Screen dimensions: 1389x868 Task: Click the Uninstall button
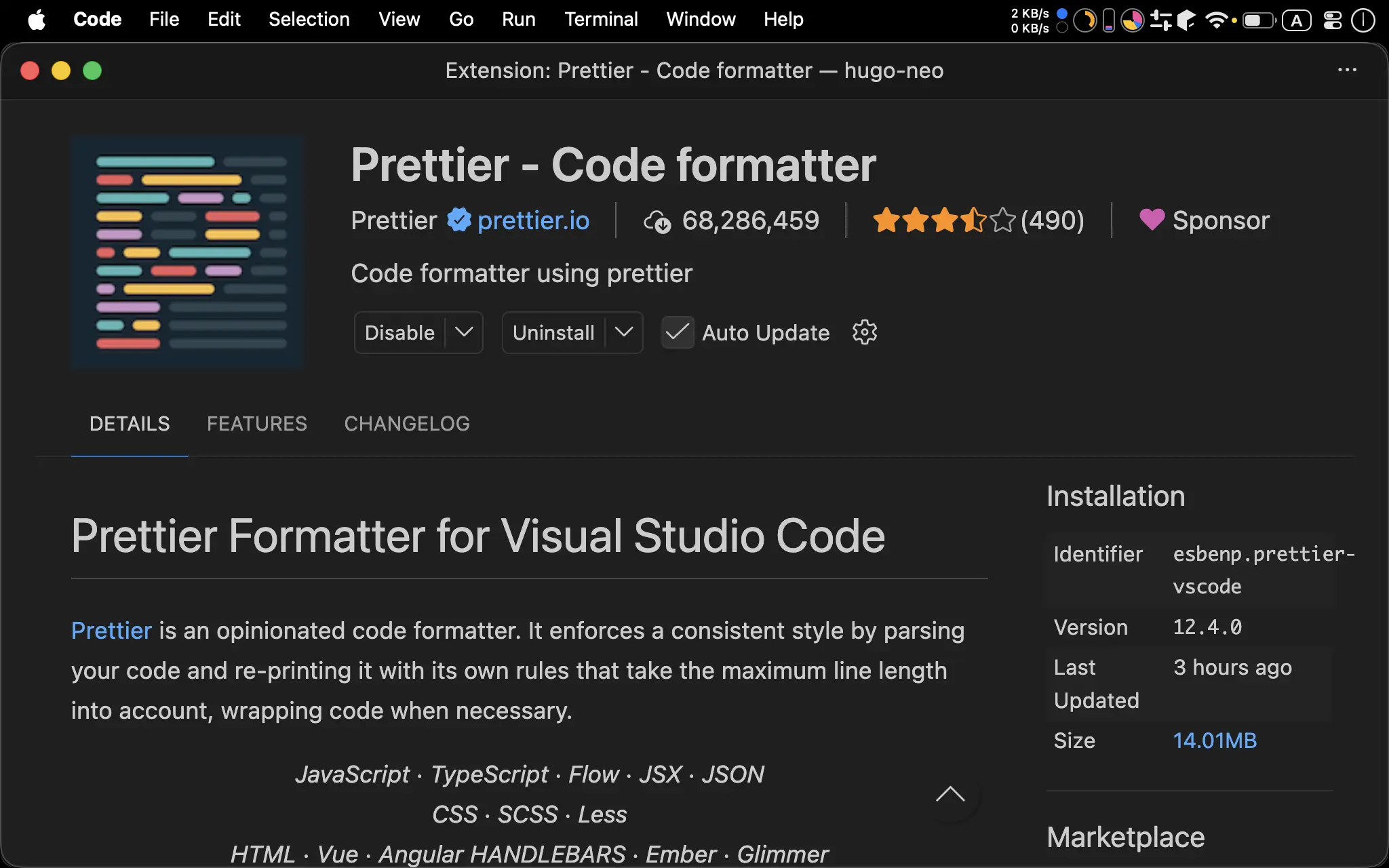tap(553, 332)
